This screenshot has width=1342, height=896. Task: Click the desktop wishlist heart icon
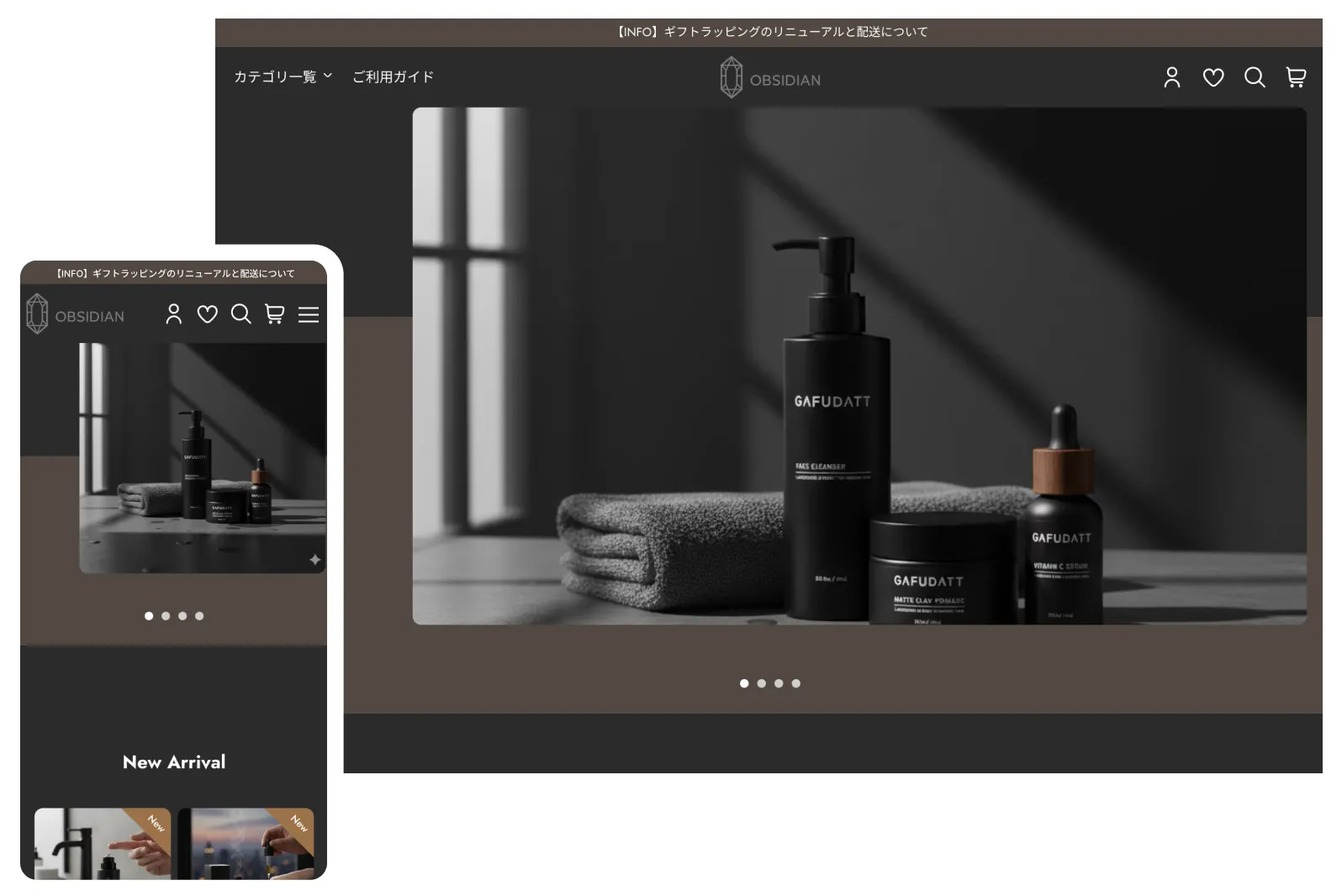point(1213,77)
